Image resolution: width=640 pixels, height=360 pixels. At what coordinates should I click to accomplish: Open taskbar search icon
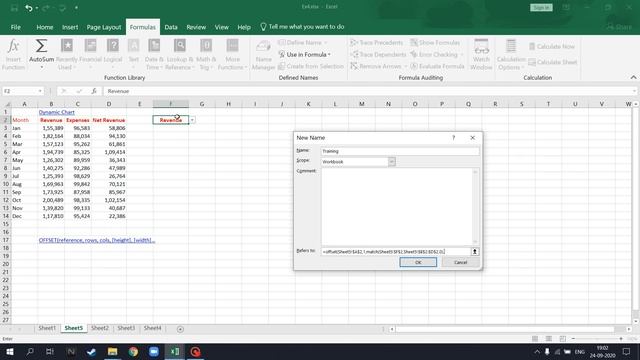30,351
